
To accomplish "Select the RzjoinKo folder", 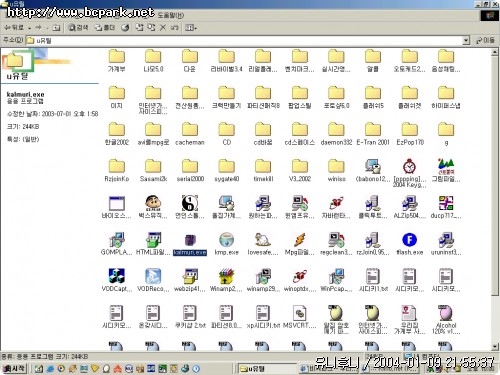I will pyautogui.click(x=116, y=166).
